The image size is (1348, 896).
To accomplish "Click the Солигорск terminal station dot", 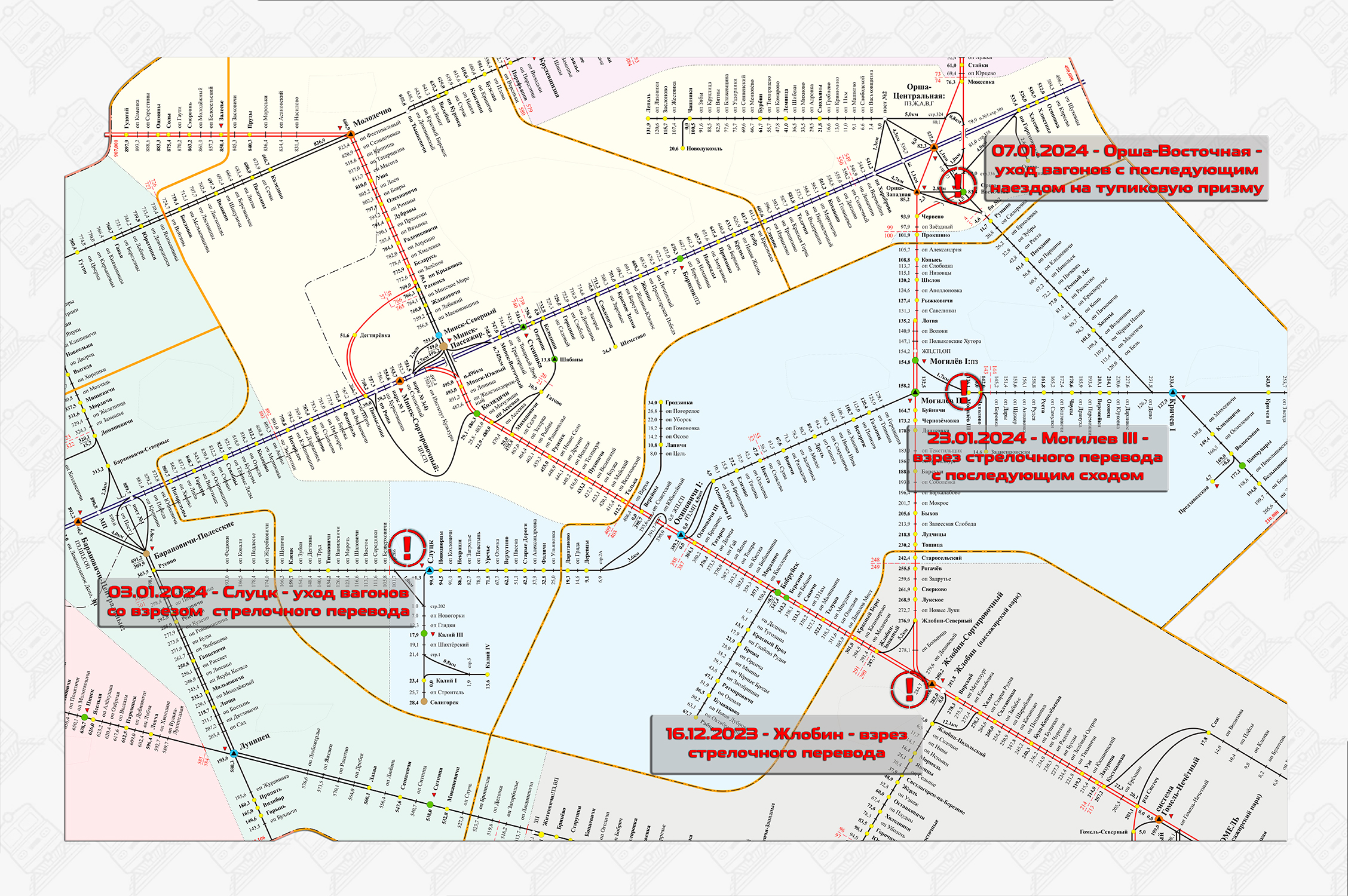I will point(424,702).
